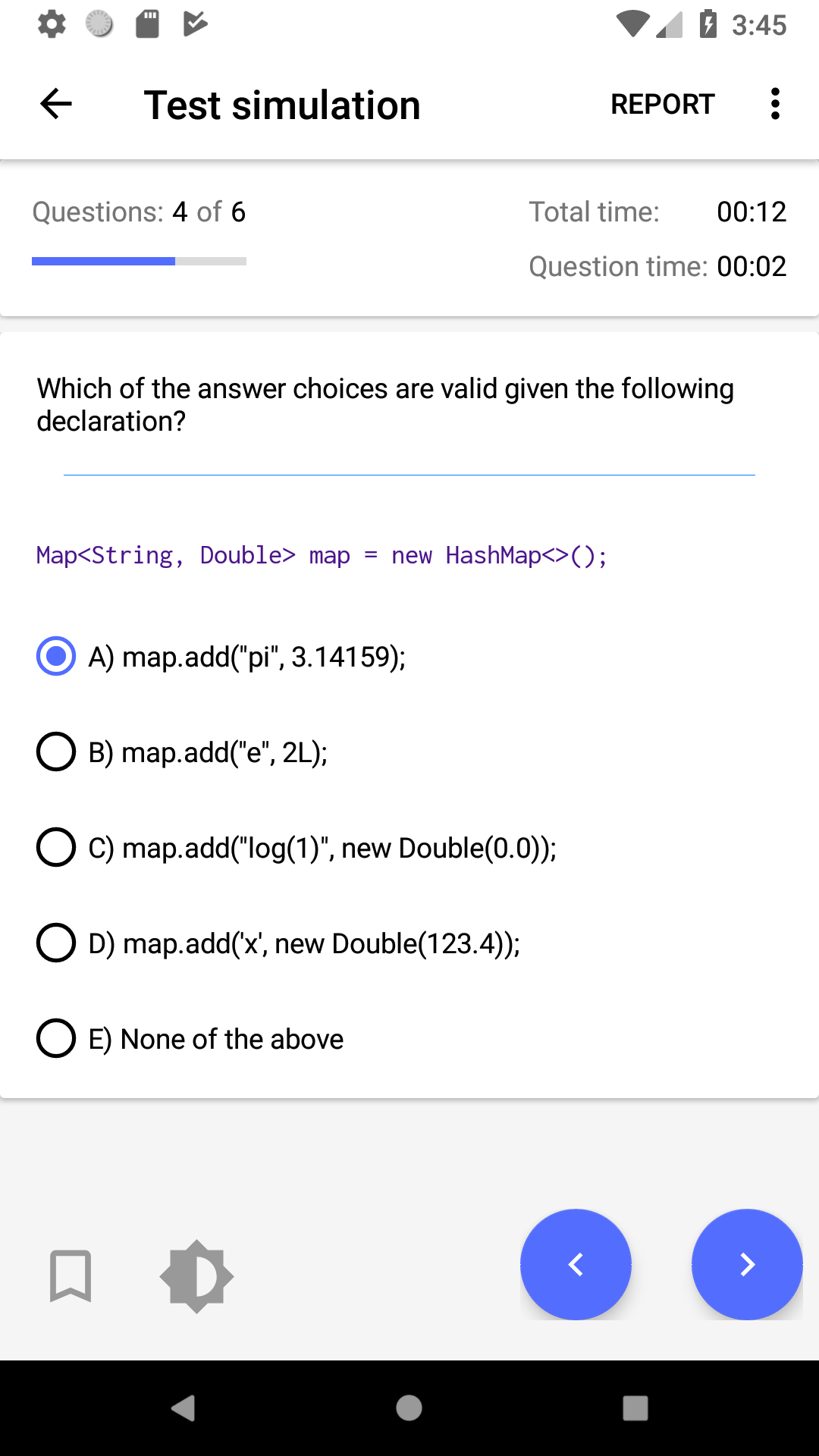Choose answer B map.add("e", 2L)
Screen dimensions: 819x1456
point(56,752)
